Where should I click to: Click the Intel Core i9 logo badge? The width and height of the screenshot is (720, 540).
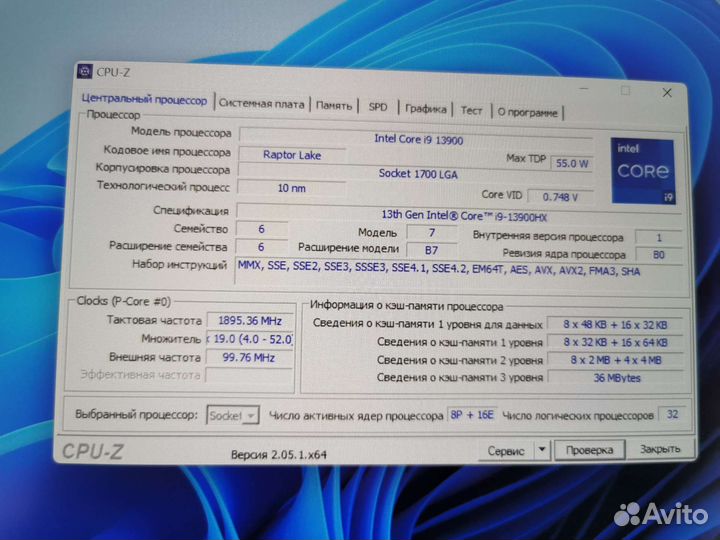coord(643,171)
